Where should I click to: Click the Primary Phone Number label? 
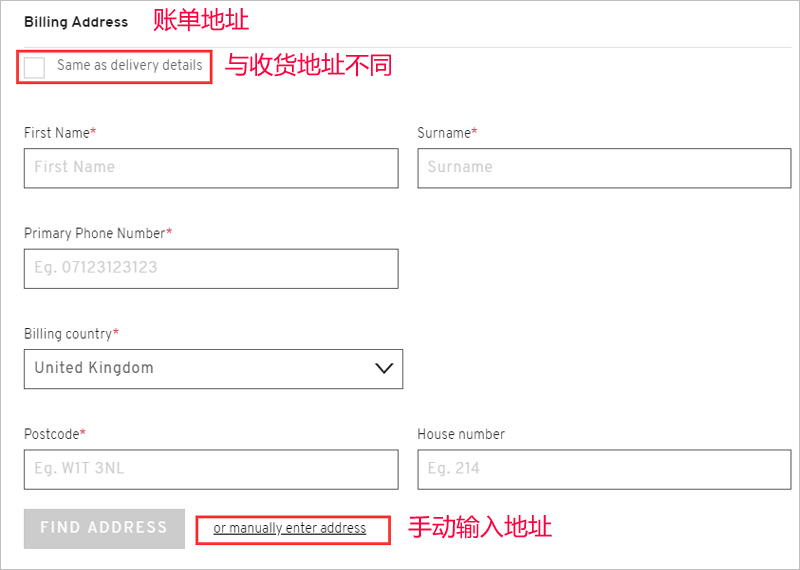pyautogui.click(x=98, y=233)
